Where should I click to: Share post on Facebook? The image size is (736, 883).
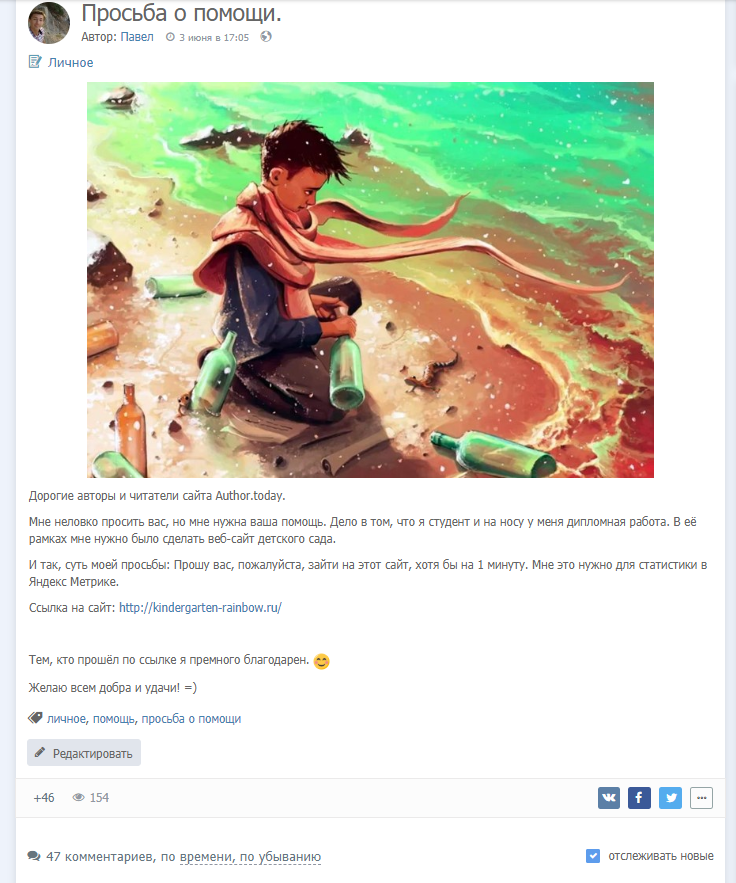(639, 797)
